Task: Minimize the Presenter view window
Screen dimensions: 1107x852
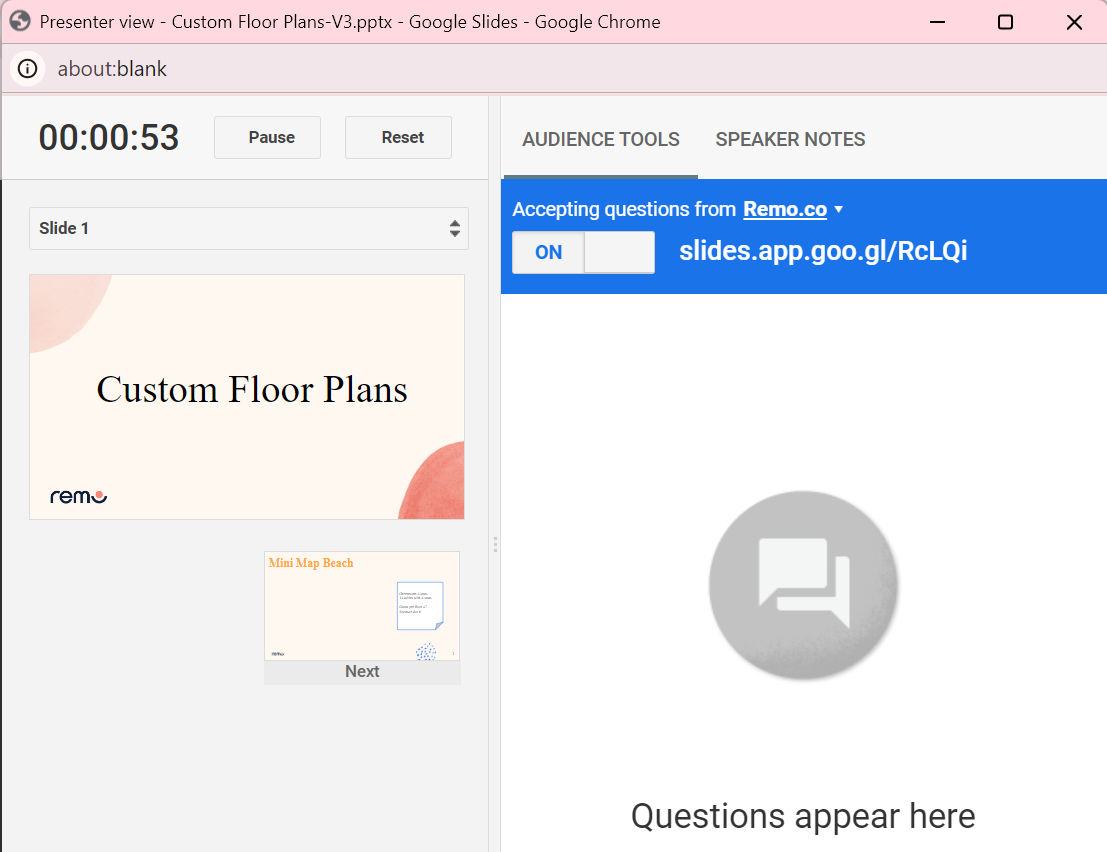Action: [x=937, y=22]
